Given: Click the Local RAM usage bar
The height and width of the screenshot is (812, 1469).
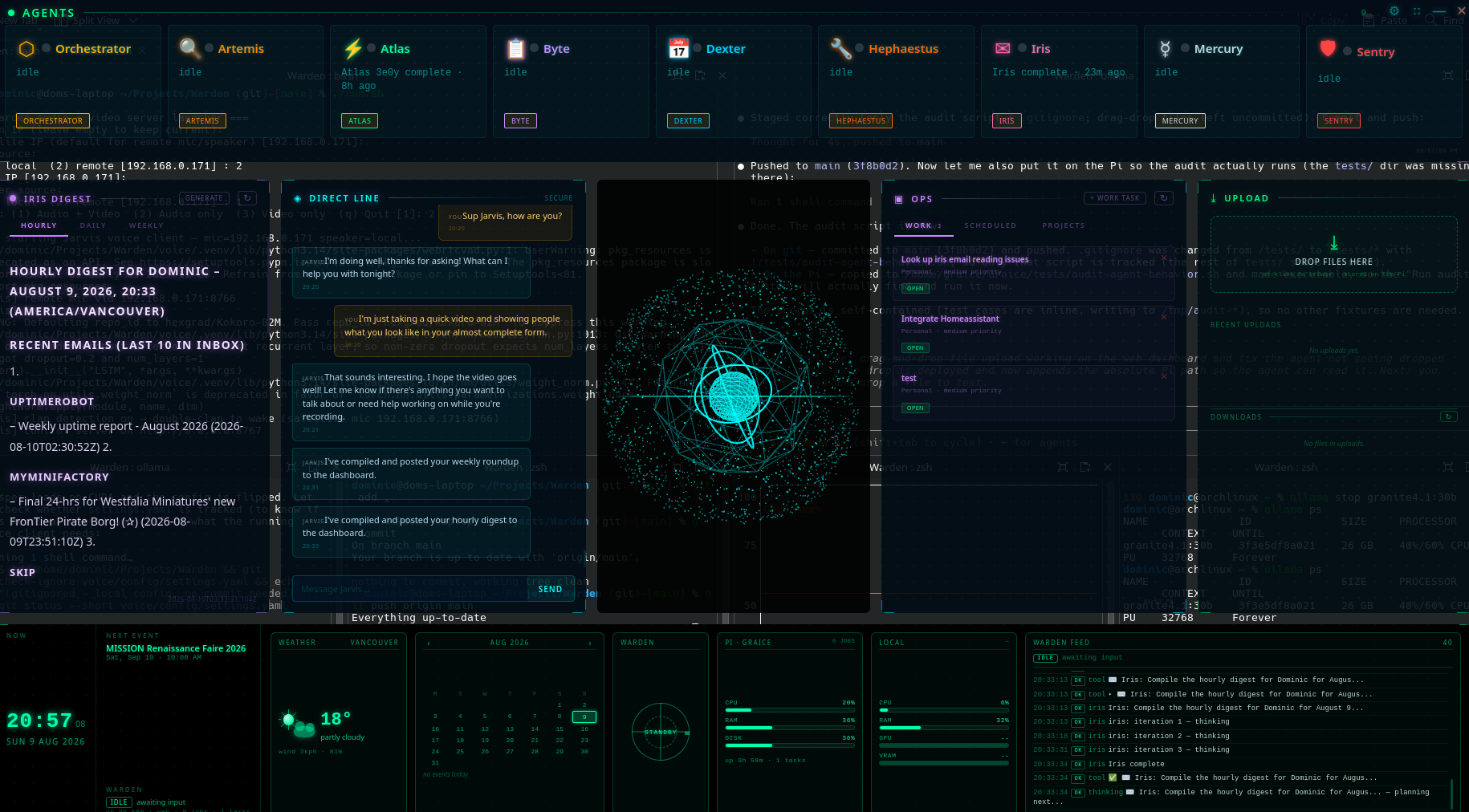Looking at the screenshot, I should pos(944,728).
